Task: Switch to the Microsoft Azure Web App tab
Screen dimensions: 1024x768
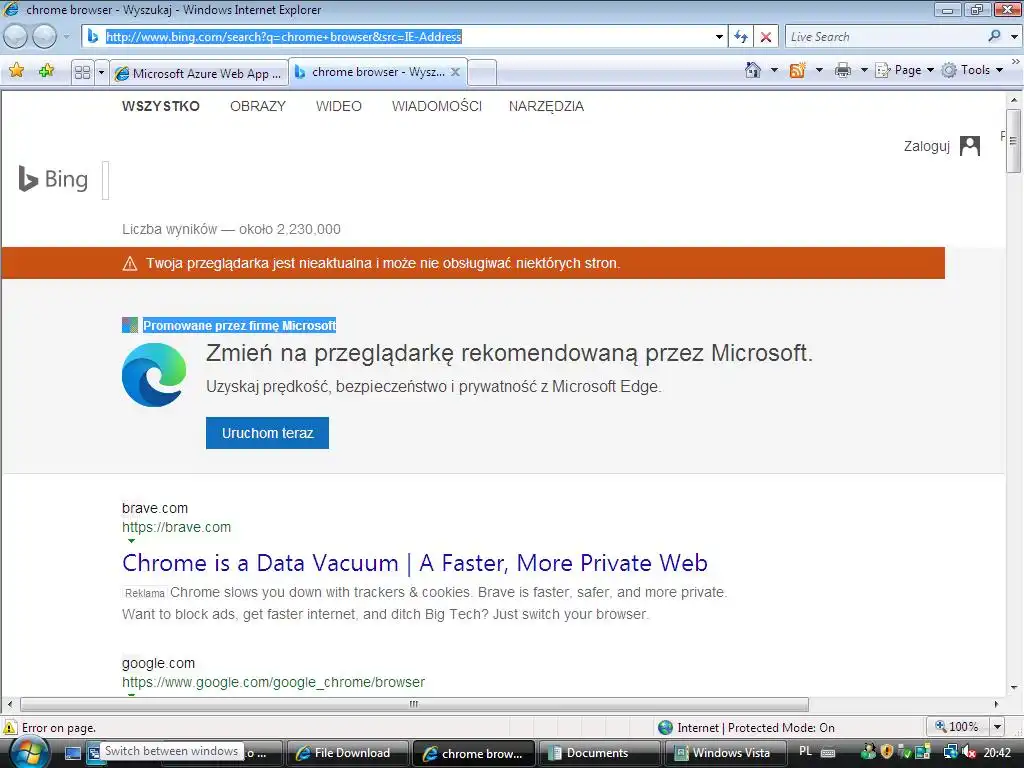Action: point(199,73)
